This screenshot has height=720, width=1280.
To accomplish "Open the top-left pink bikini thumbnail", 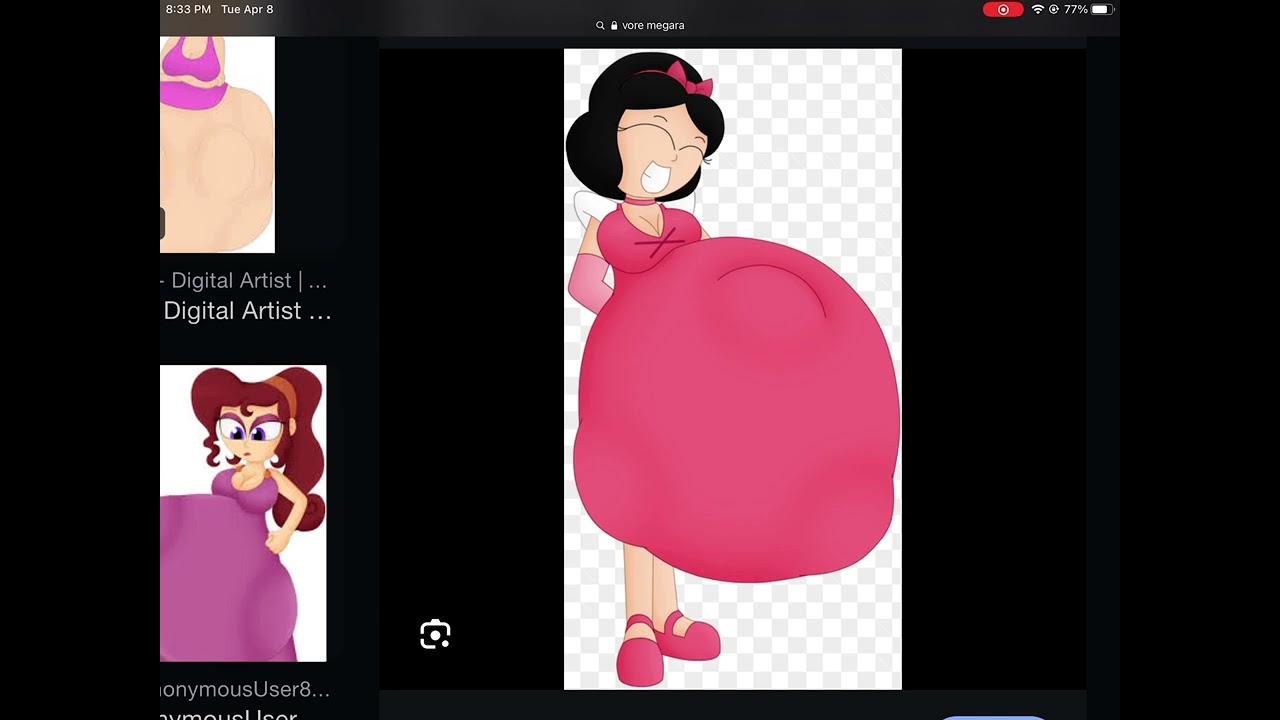I will [217, 145].
